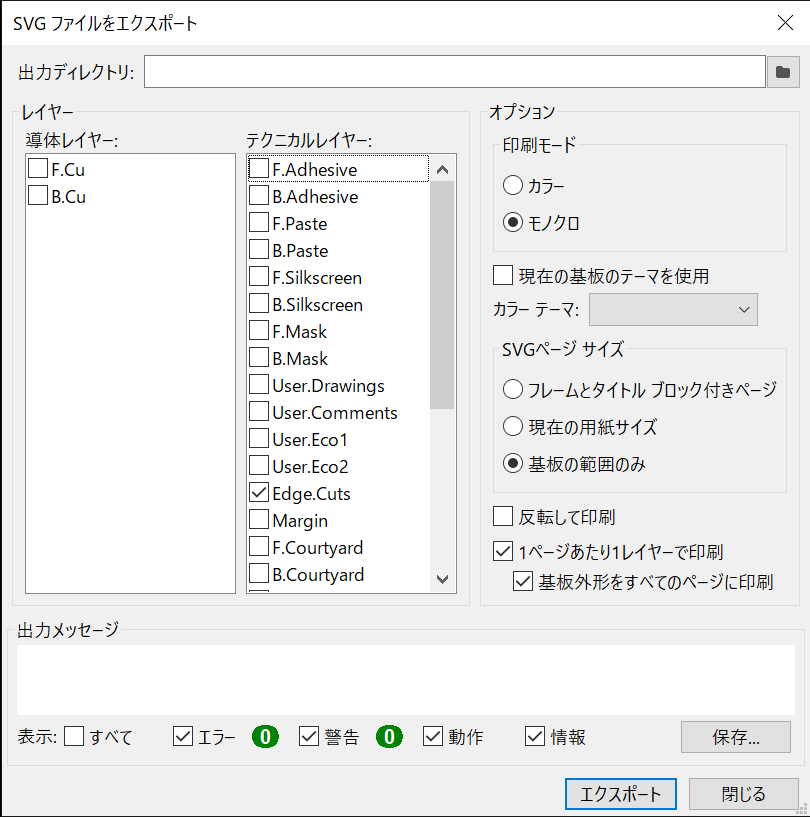810x817 pixels.
Task: Uncheck the Edge.Cuts layer
Action: coord(259,493)
